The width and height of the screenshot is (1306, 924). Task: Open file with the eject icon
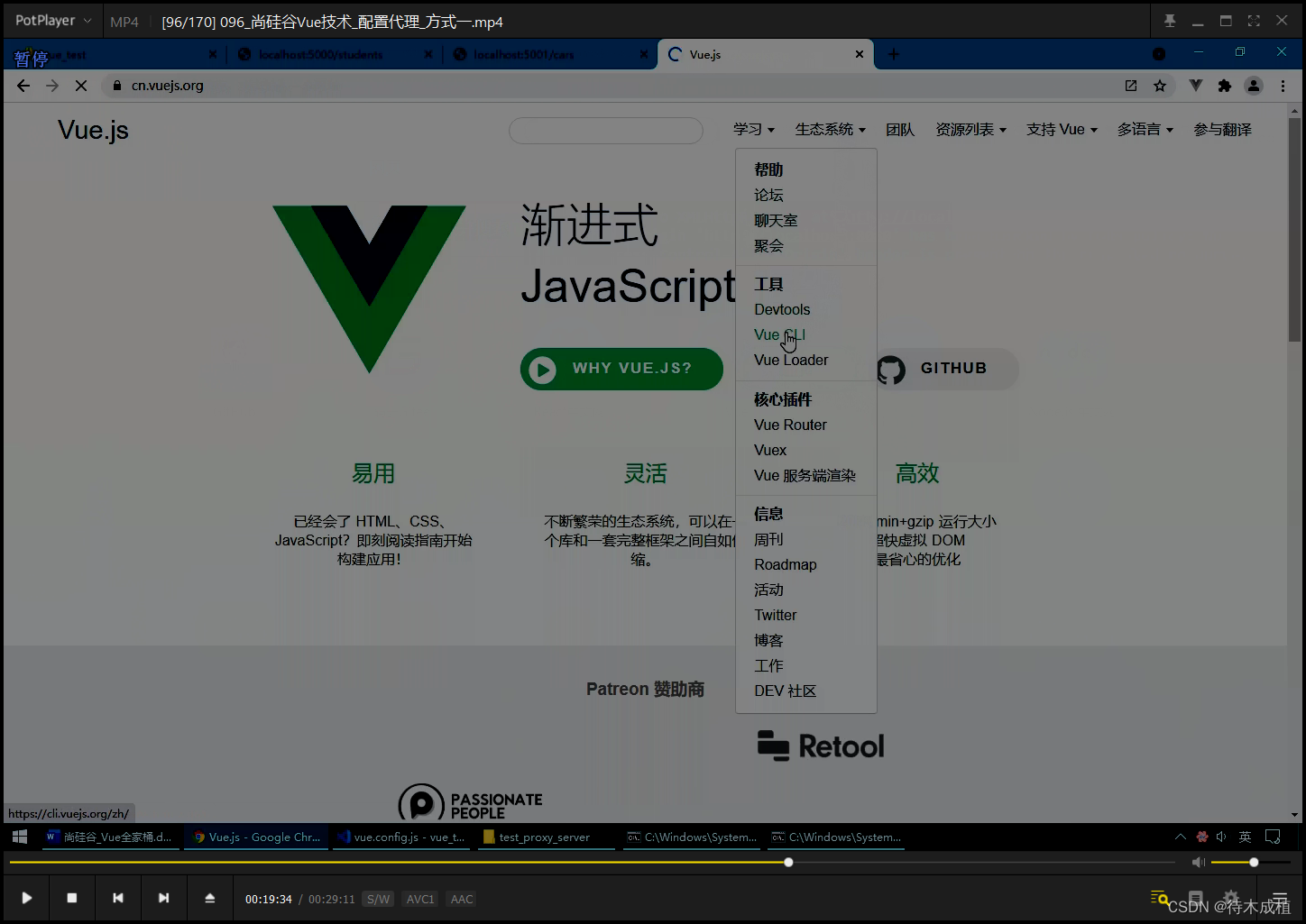(x=209, y=898)
